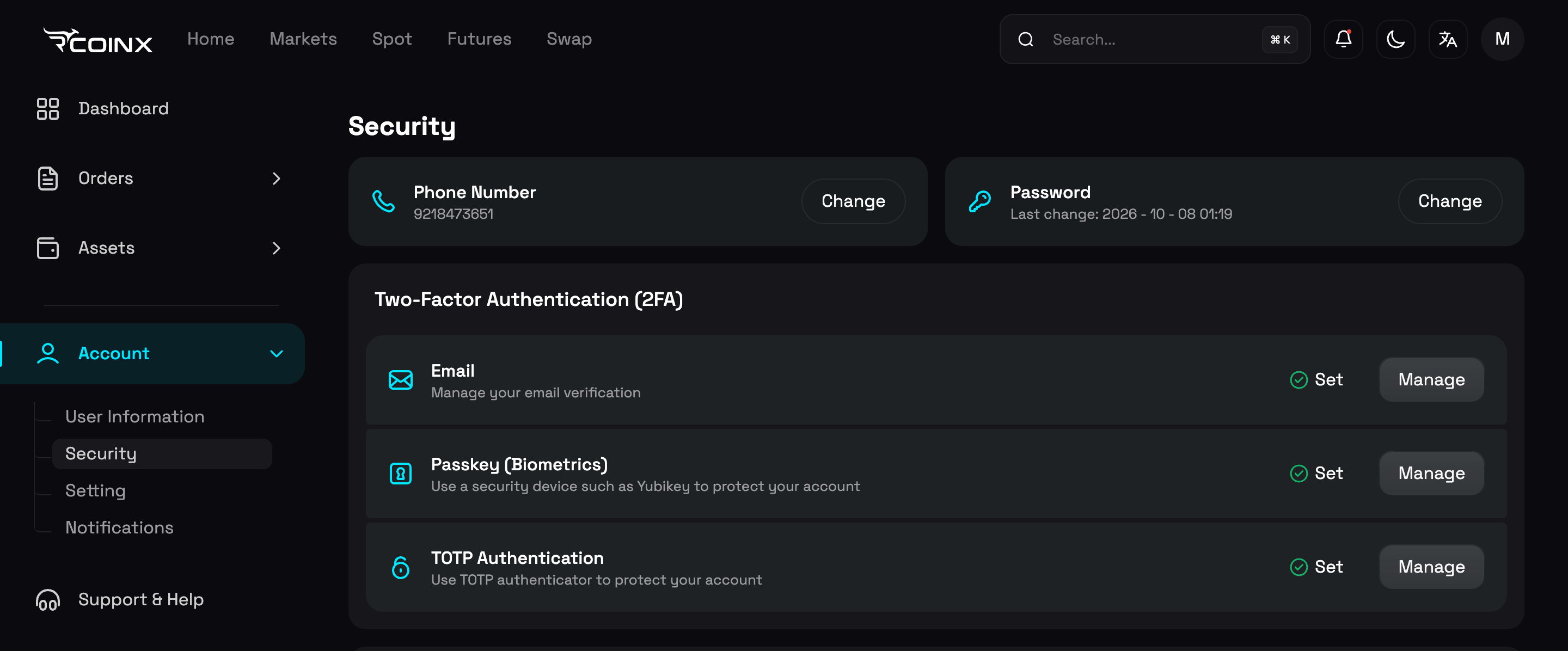
Task: Click the Orders document icon
Action: (x=48, y=179)
